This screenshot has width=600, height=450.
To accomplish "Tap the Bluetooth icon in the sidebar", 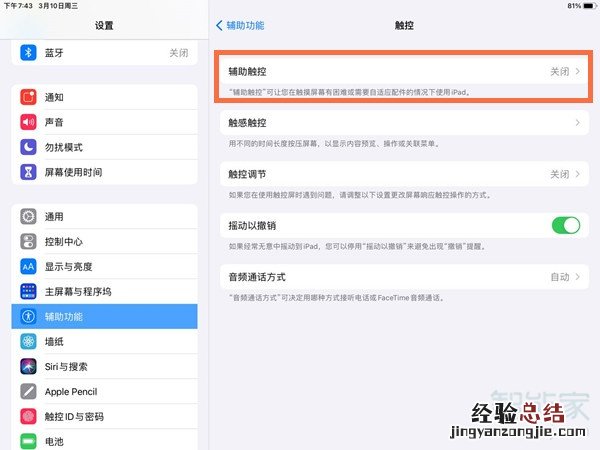I will [x=28, y=52].
